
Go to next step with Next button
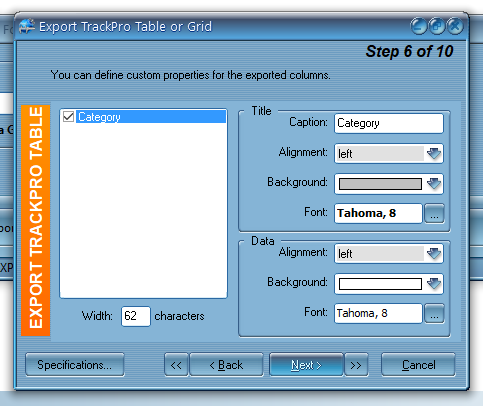306,365
